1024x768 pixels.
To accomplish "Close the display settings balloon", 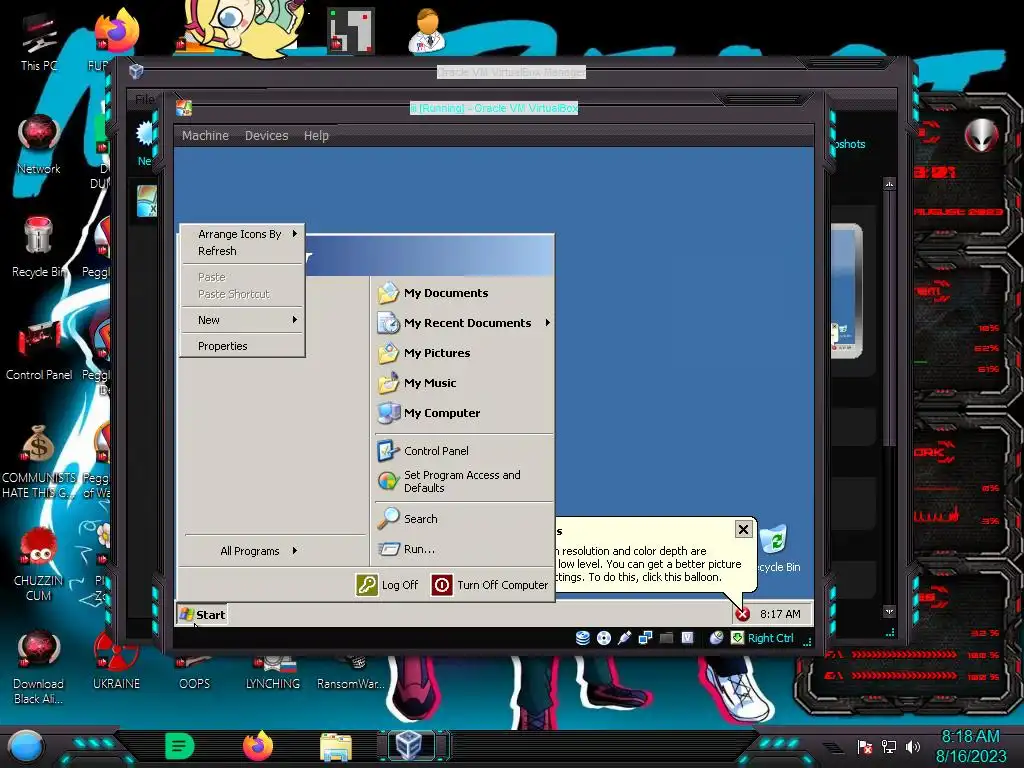I will 743,529.
